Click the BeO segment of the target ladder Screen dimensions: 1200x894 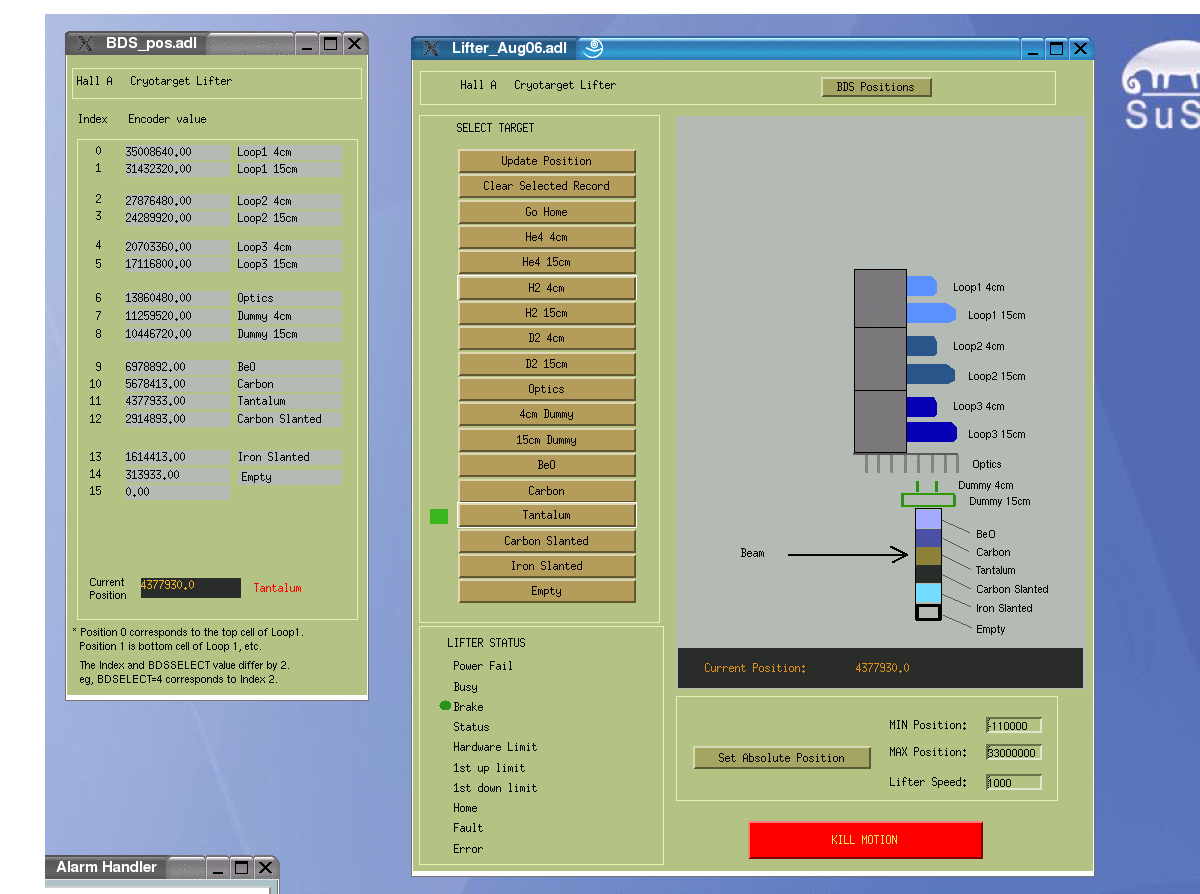click(x=929, y=519)
